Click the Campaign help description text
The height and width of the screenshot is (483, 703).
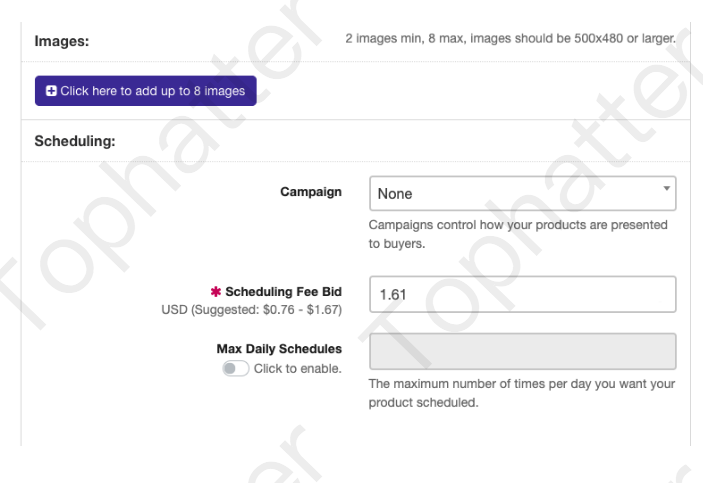click(x=518, y=234)
